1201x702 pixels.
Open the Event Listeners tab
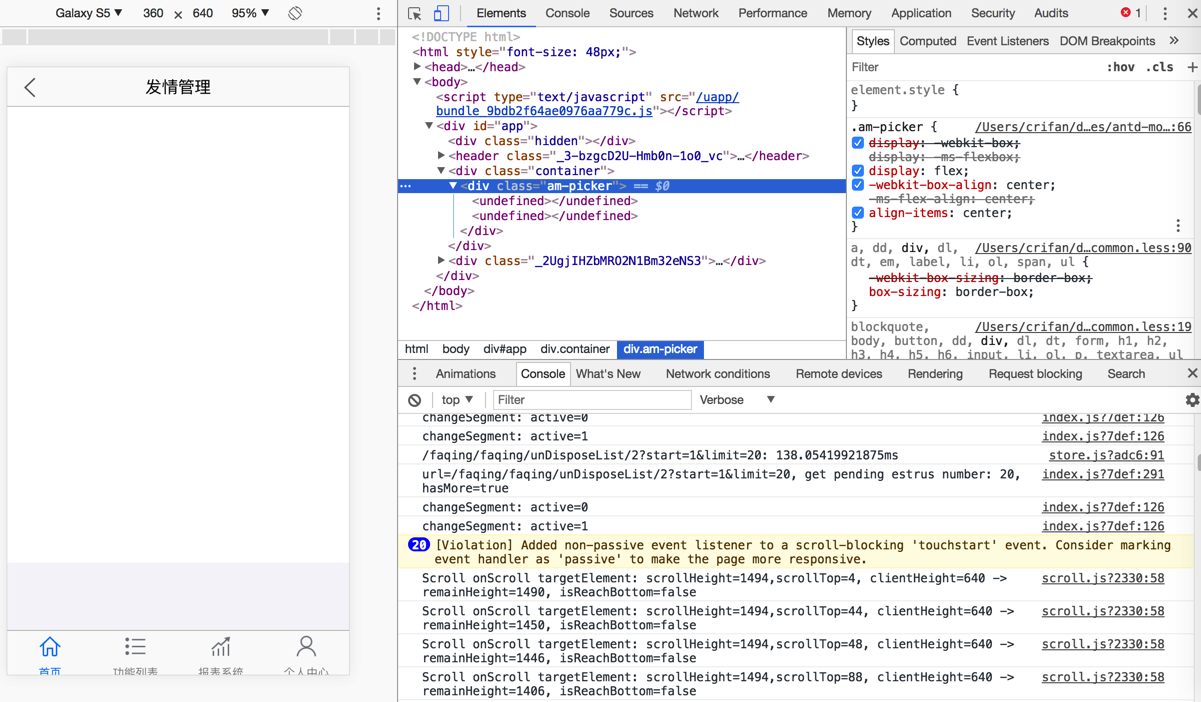[x=1008, y=41]
